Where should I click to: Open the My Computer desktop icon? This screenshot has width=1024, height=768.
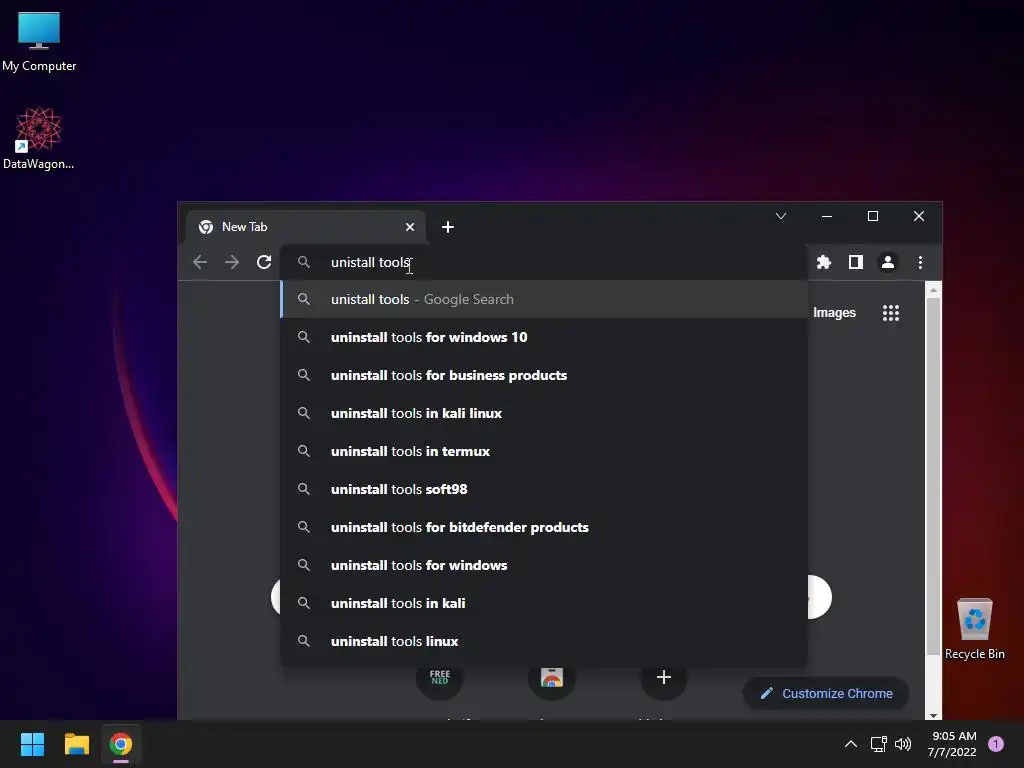coord(39,41)
